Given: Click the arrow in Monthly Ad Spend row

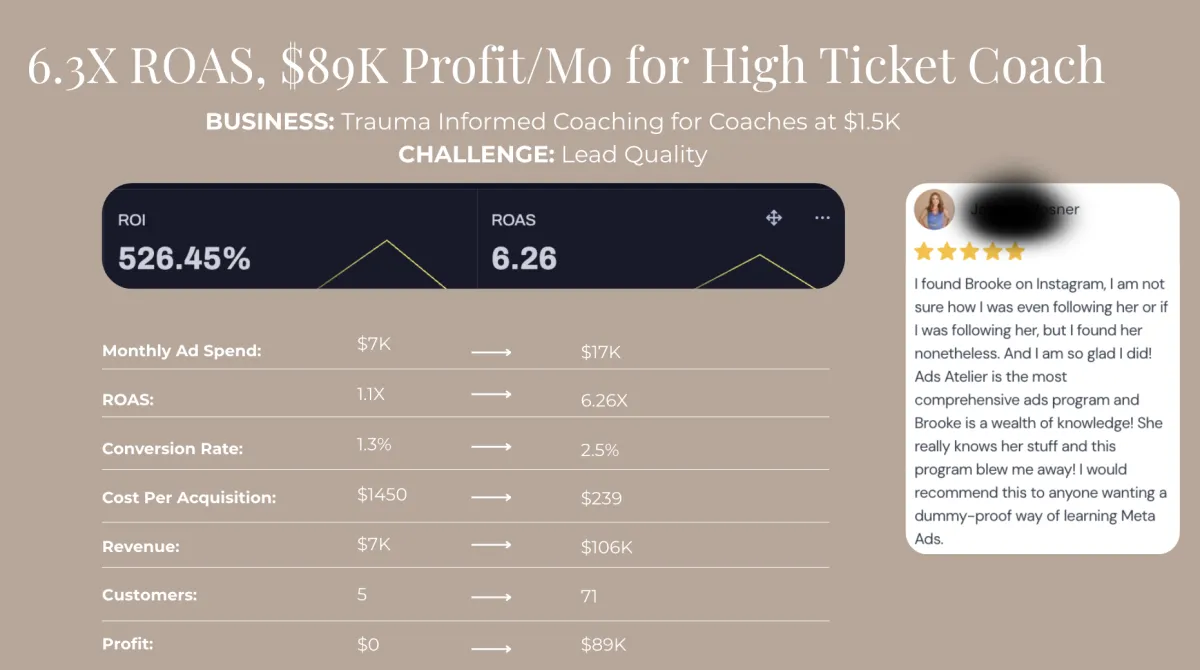Looking at the screenshot, I should click(491, 352).
